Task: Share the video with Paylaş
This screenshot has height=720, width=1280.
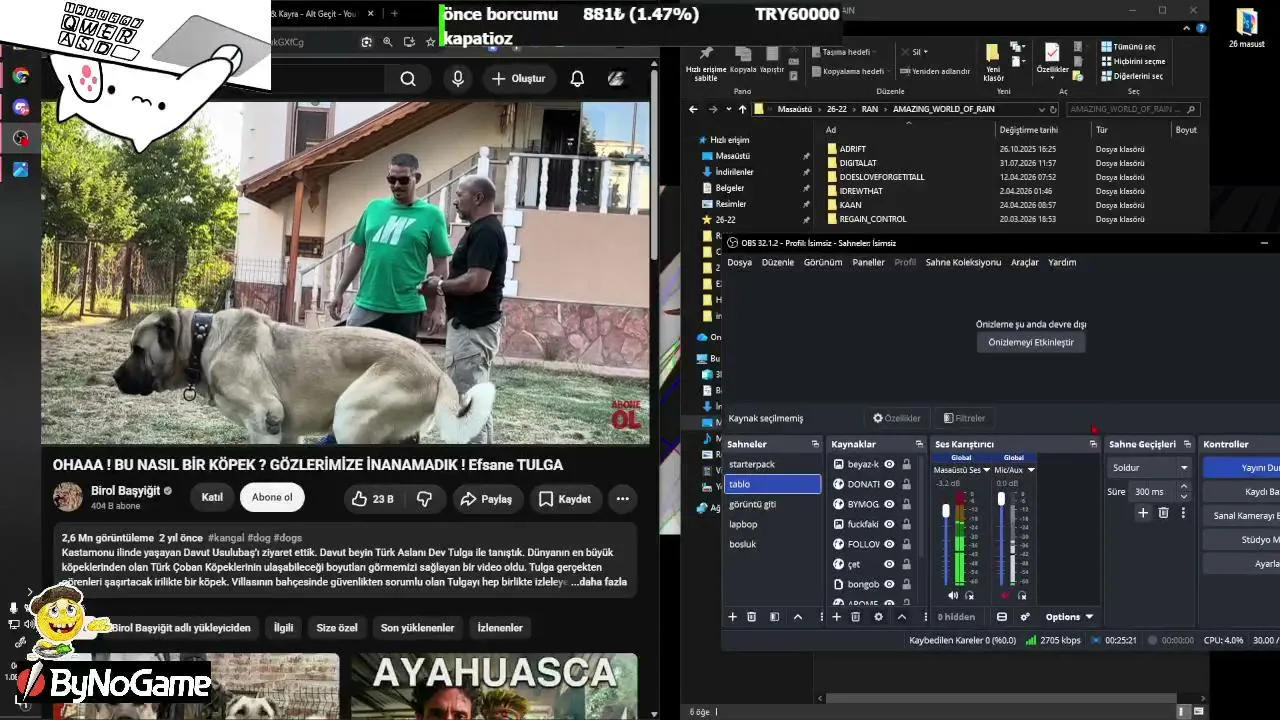Action: (487, 499)
